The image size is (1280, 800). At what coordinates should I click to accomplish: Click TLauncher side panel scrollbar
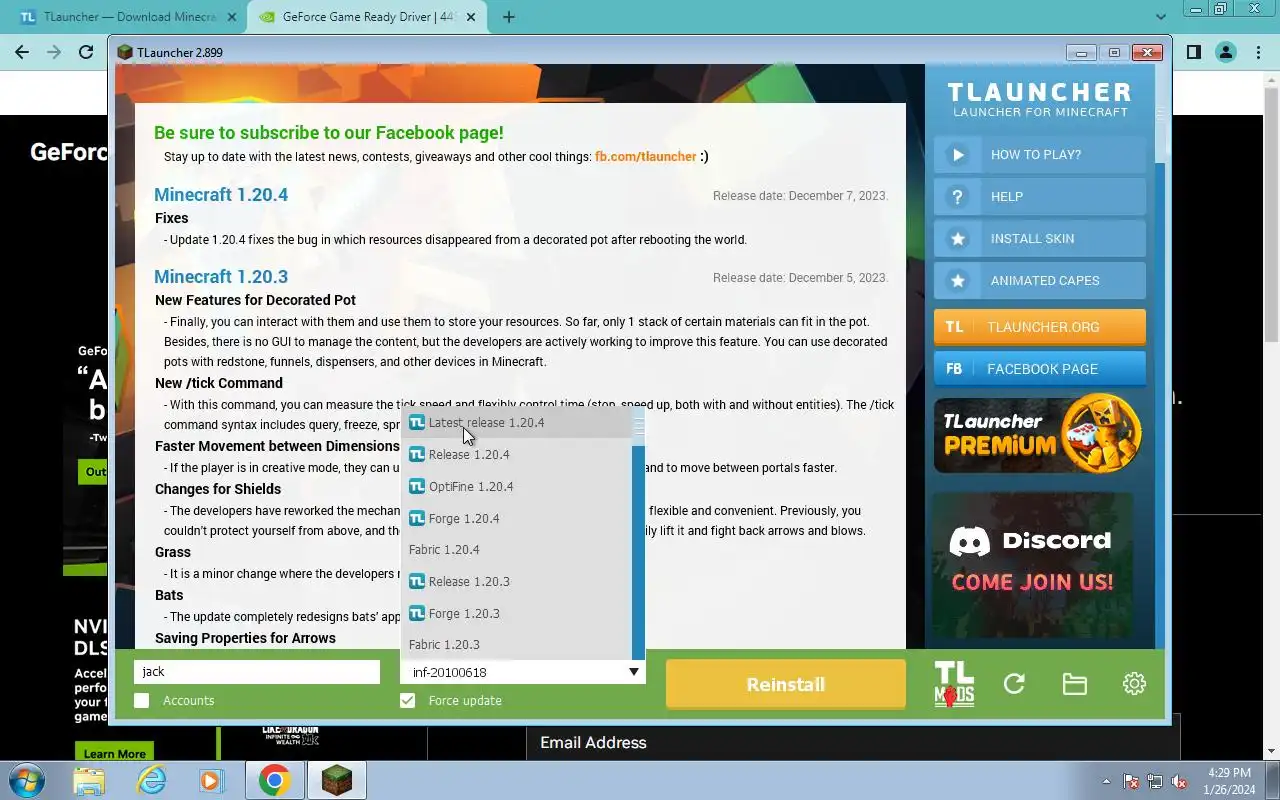1160,355
